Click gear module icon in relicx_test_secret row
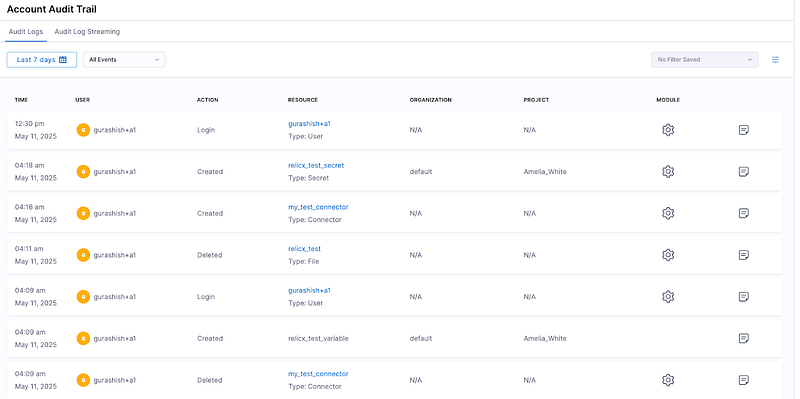 (668, 172)
